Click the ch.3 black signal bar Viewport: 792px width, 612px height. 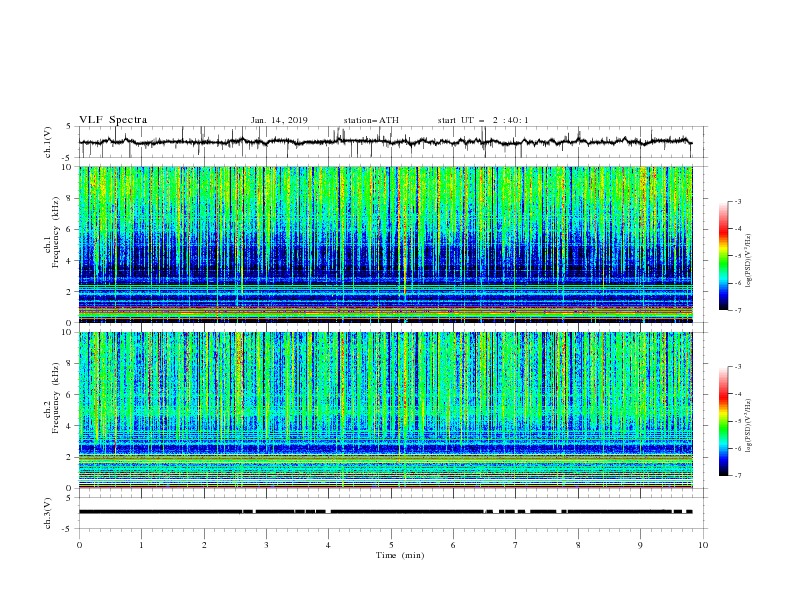[385, 512]
